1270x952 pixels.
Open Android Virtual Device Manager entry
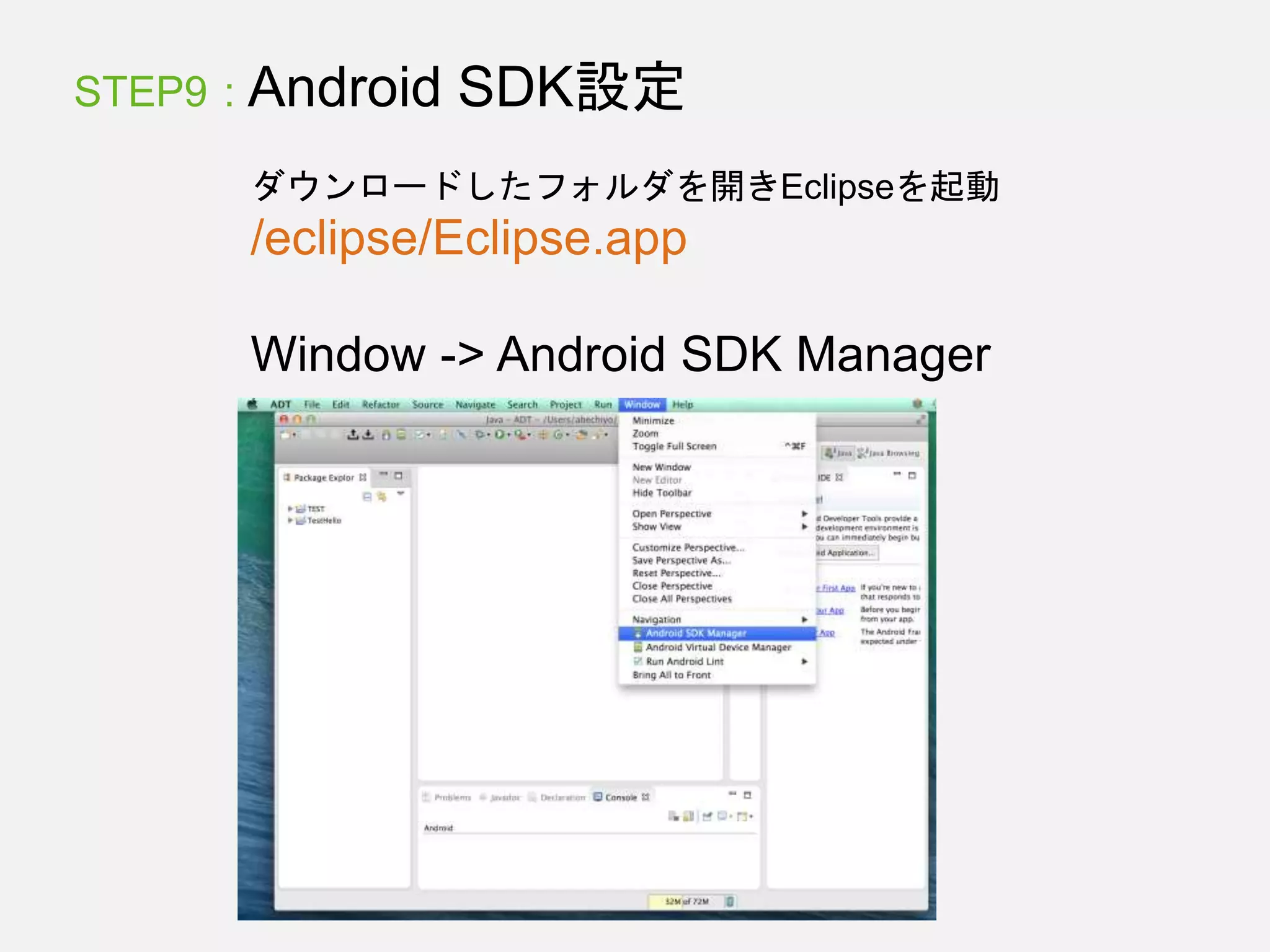pos(717,647)
